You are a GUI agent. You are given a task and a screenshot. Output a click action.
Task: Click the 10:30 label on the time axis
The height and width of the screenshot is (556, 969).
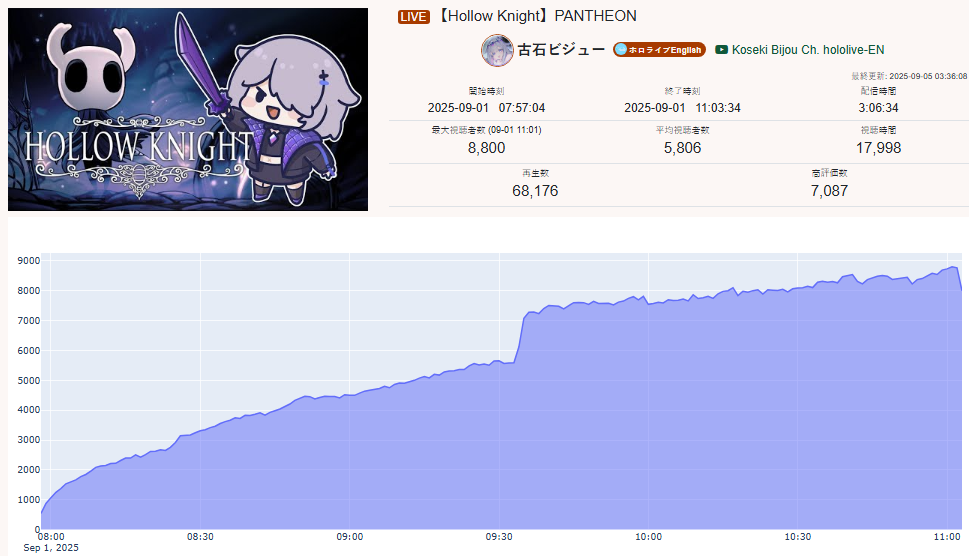coord(798,537)
